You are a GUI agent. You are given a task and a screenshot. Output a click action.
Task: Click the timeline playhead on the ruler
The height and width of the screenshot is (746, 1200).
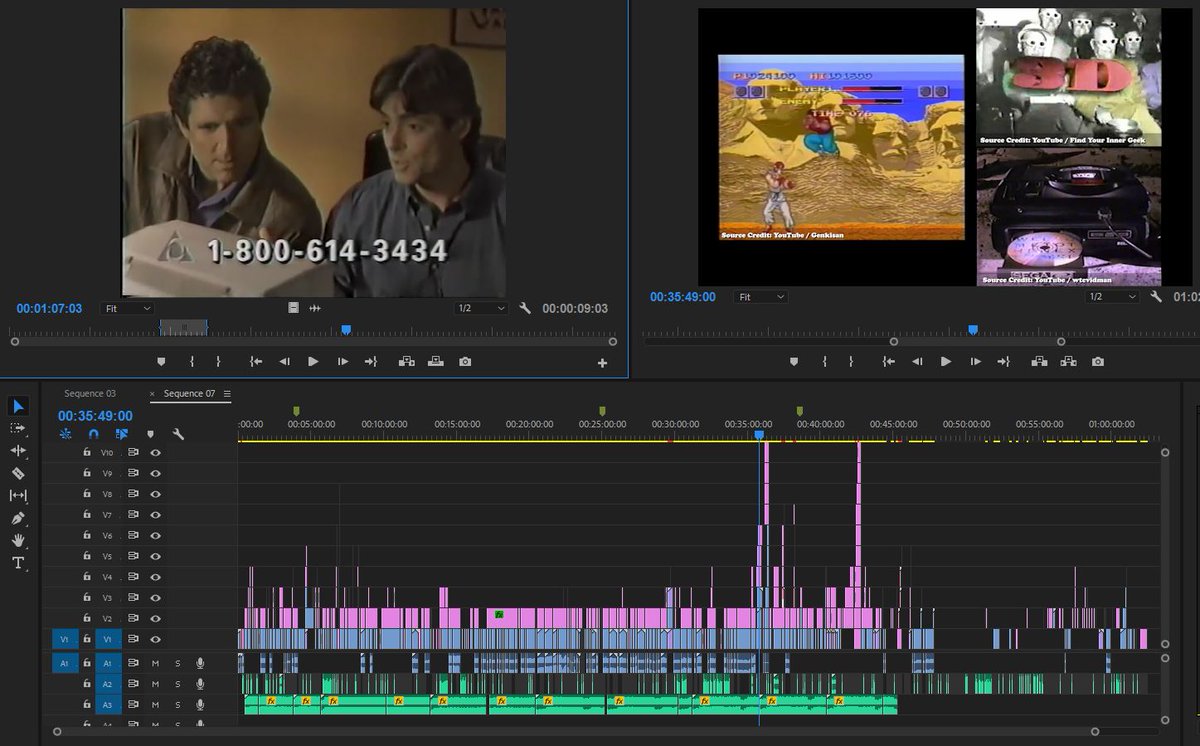point(759,434)
